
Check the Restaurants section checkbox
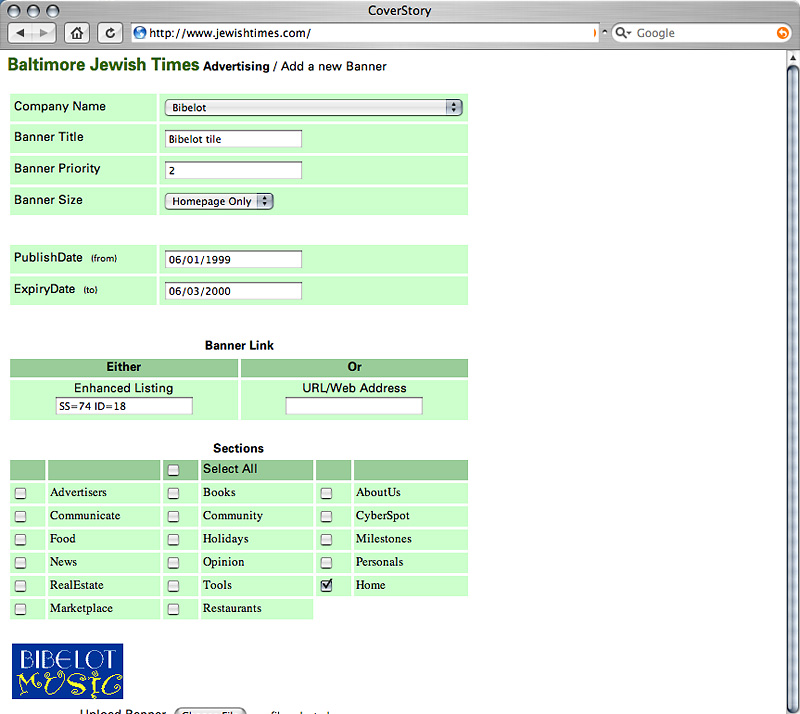(x=173, y=609)
